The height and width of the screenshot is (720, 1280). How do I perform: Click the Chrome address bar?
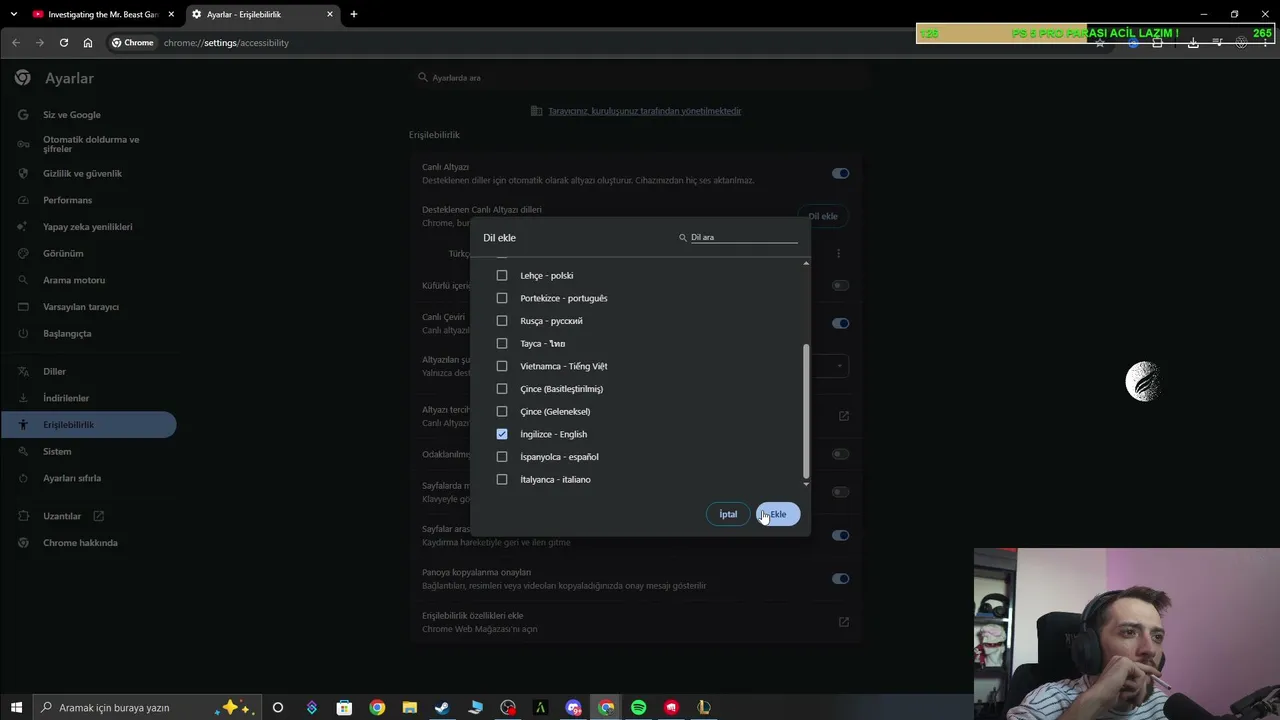(600, 43)
